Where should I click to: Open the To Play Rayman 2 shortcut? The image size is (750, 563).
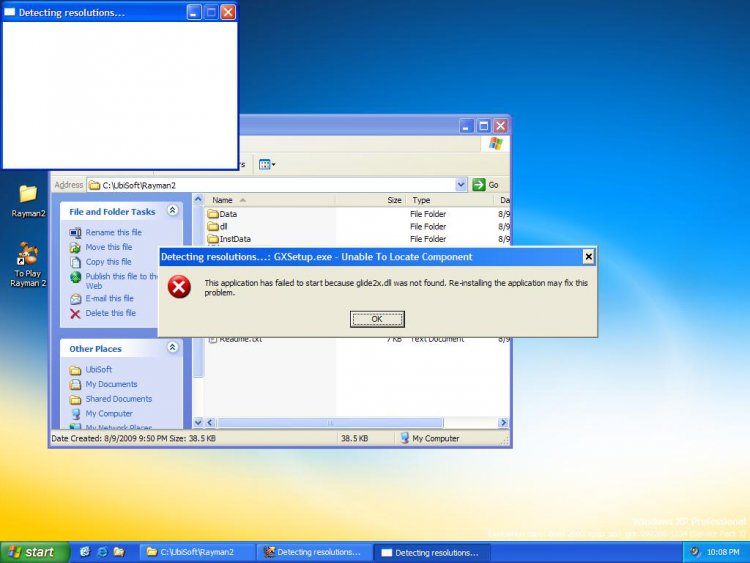28,255
